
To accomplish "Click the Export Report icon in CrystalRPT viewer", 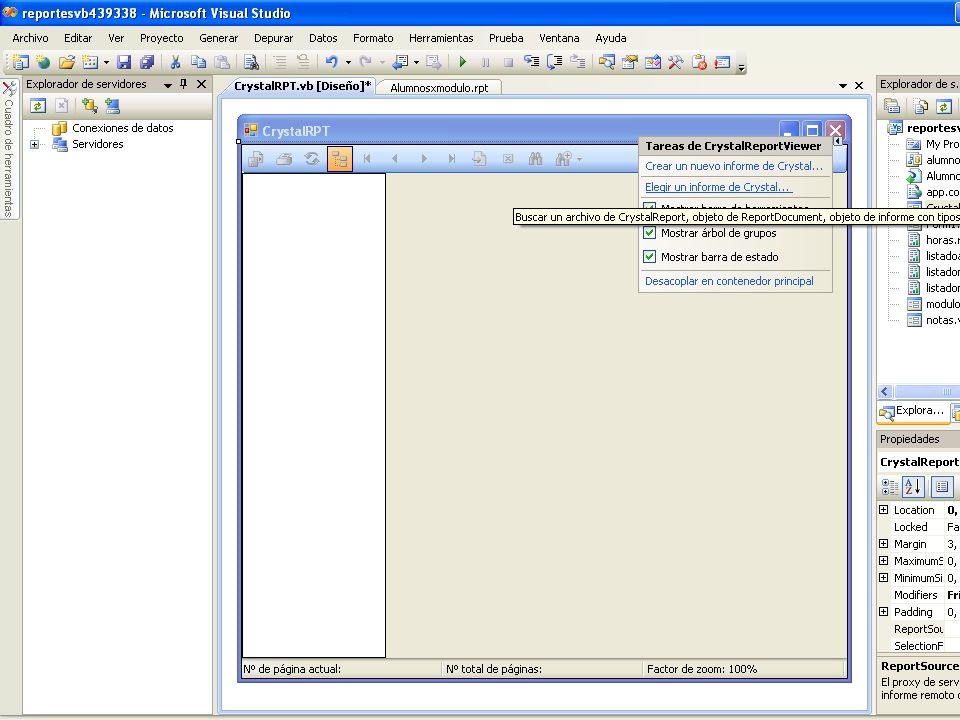I will point(255,159).
